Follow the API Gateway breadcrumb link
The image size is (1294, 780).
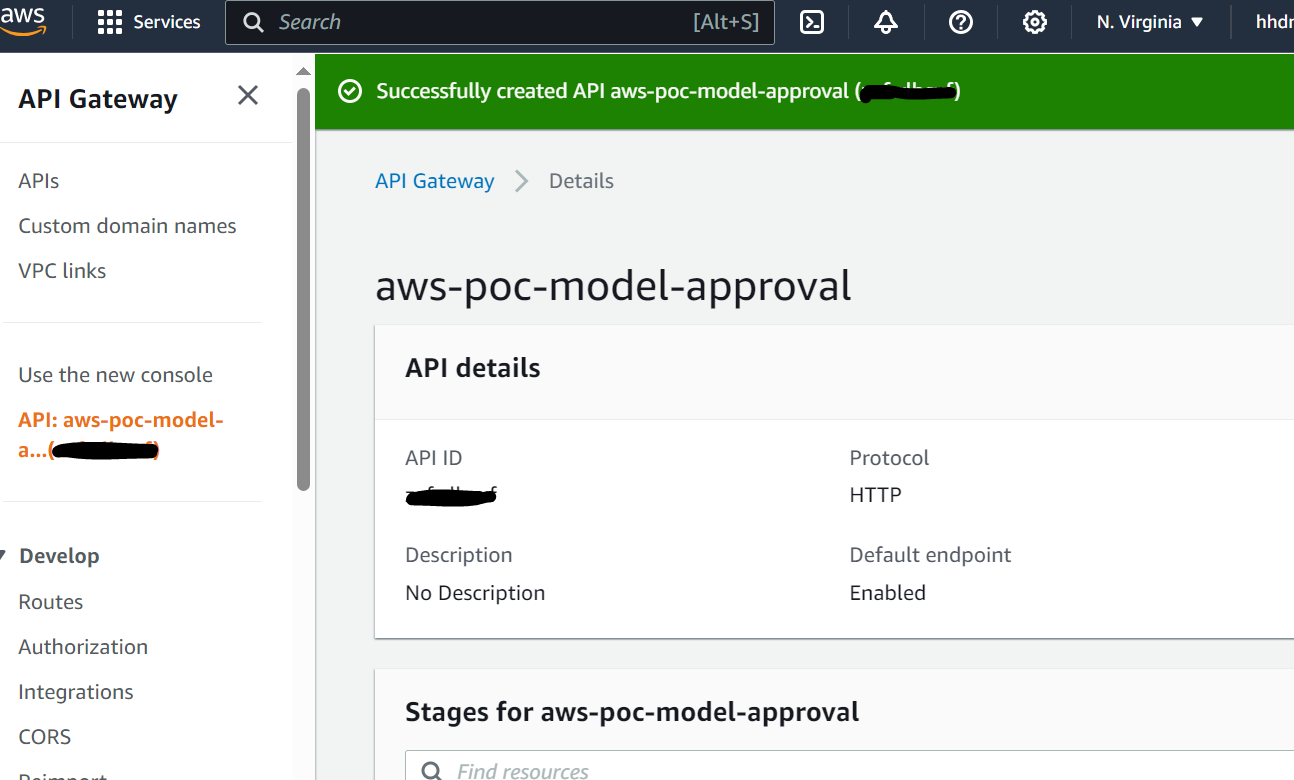434,180
